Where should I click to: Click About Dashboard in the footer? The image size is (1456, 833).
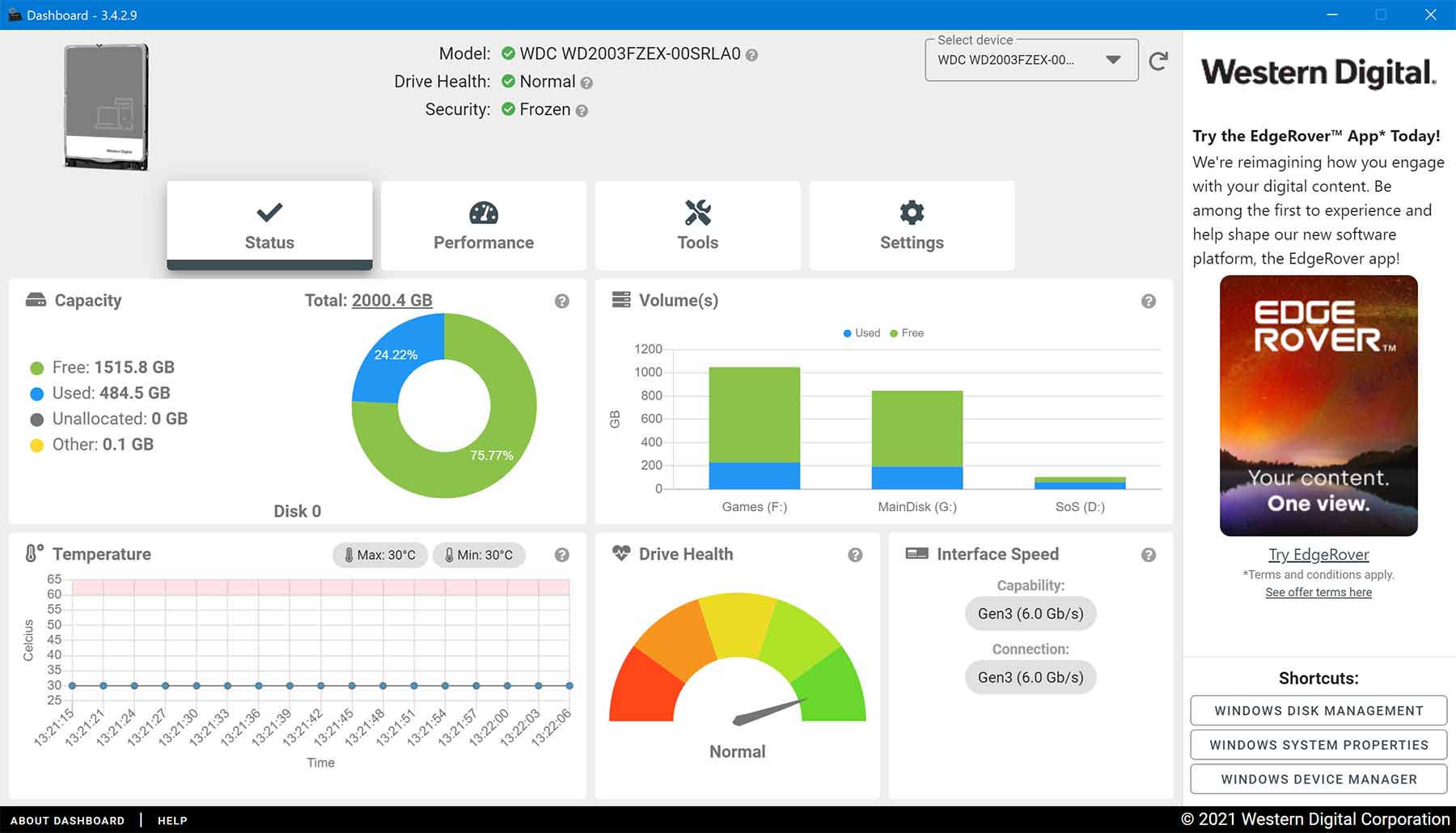(67, 820)
